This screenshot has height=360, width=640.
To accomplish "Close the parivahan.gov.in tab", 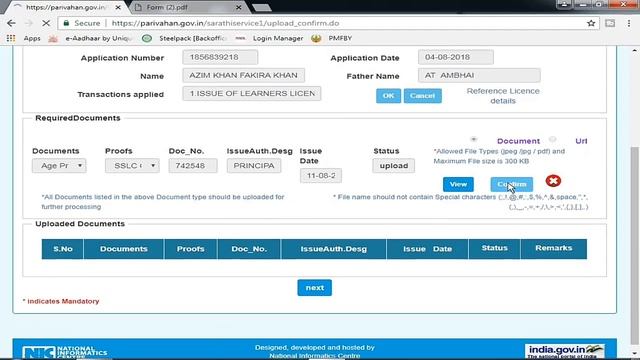I will (118, 7).
